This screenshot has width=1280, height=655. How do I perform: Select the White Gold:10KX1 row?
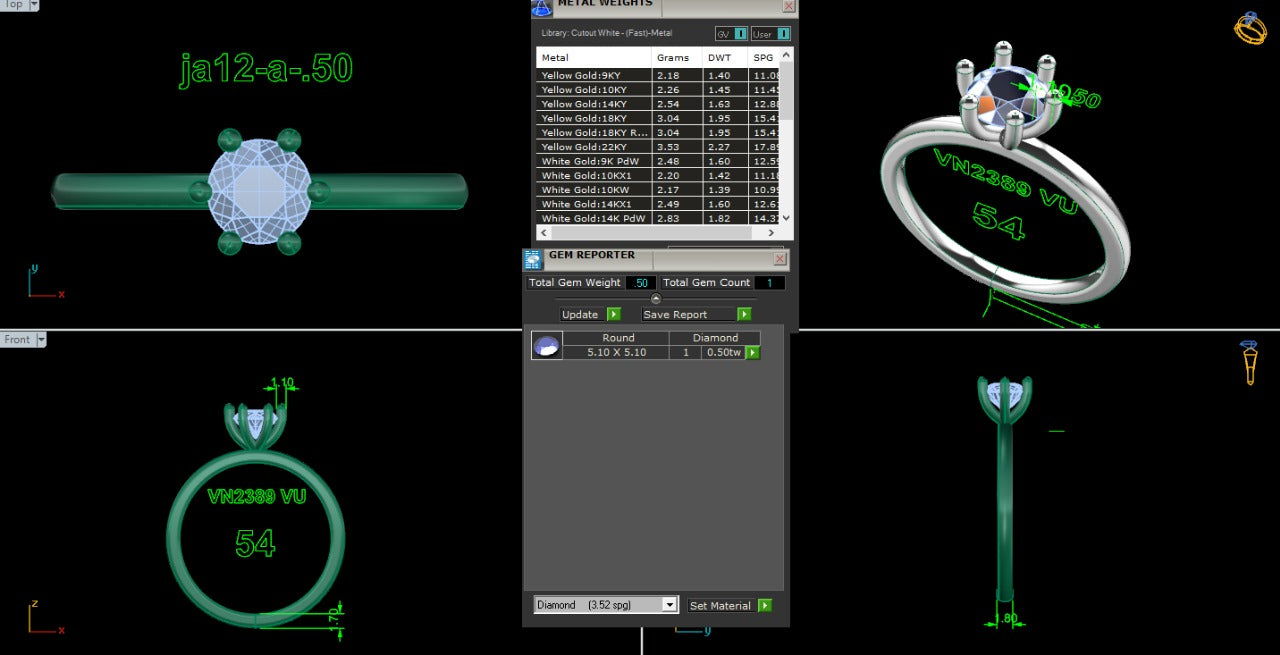658,175
